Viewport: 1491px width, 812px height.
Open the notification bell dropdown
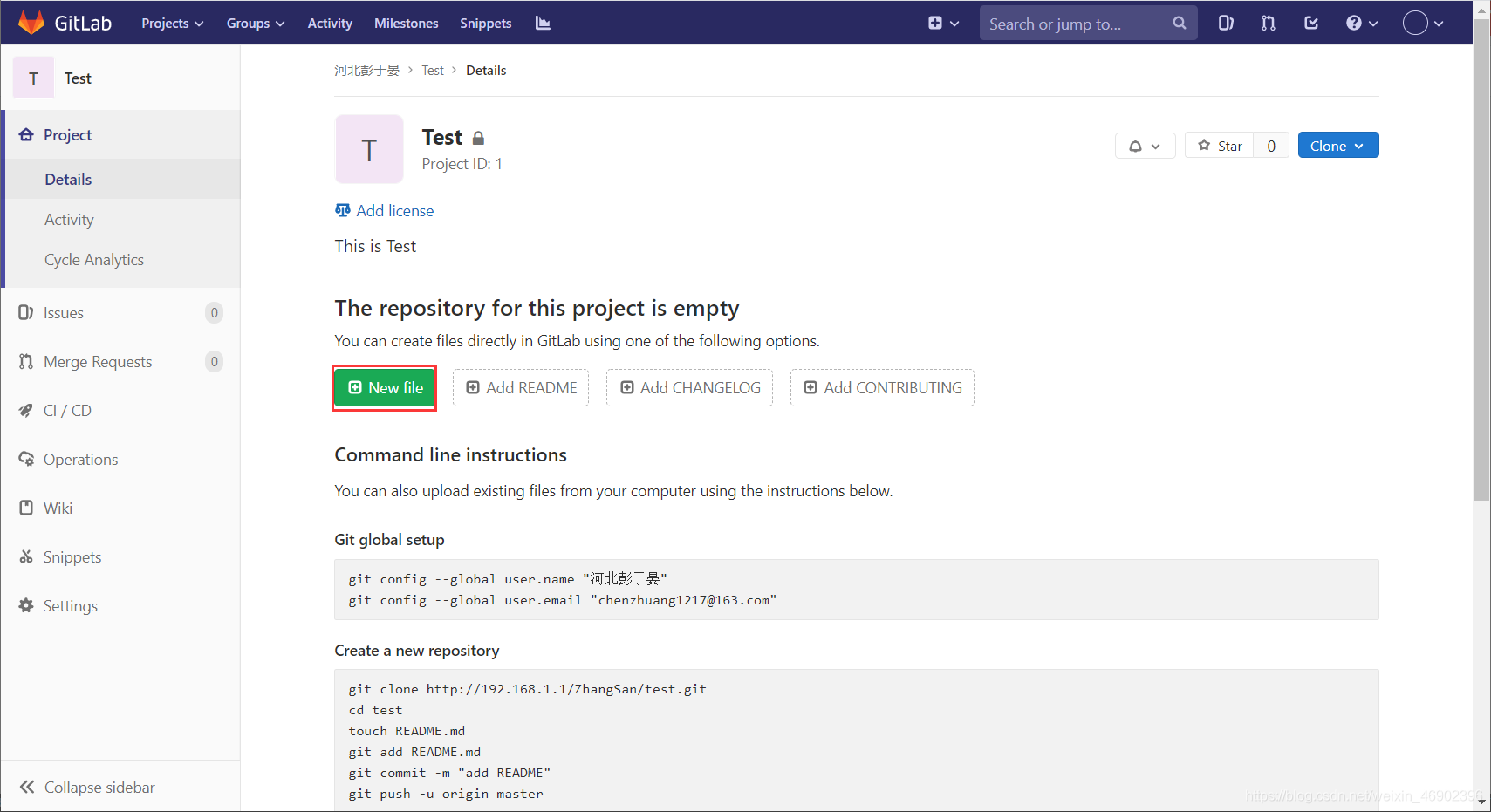(x=1145, y=146)
